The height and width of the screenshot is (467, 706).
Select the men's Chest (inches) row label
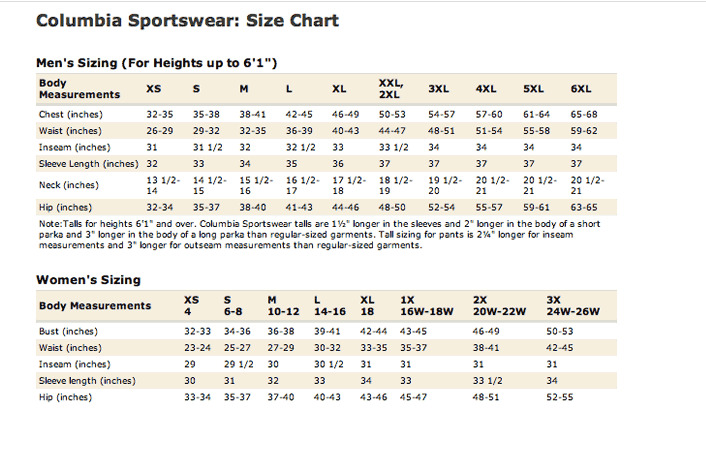coord(71,114)
